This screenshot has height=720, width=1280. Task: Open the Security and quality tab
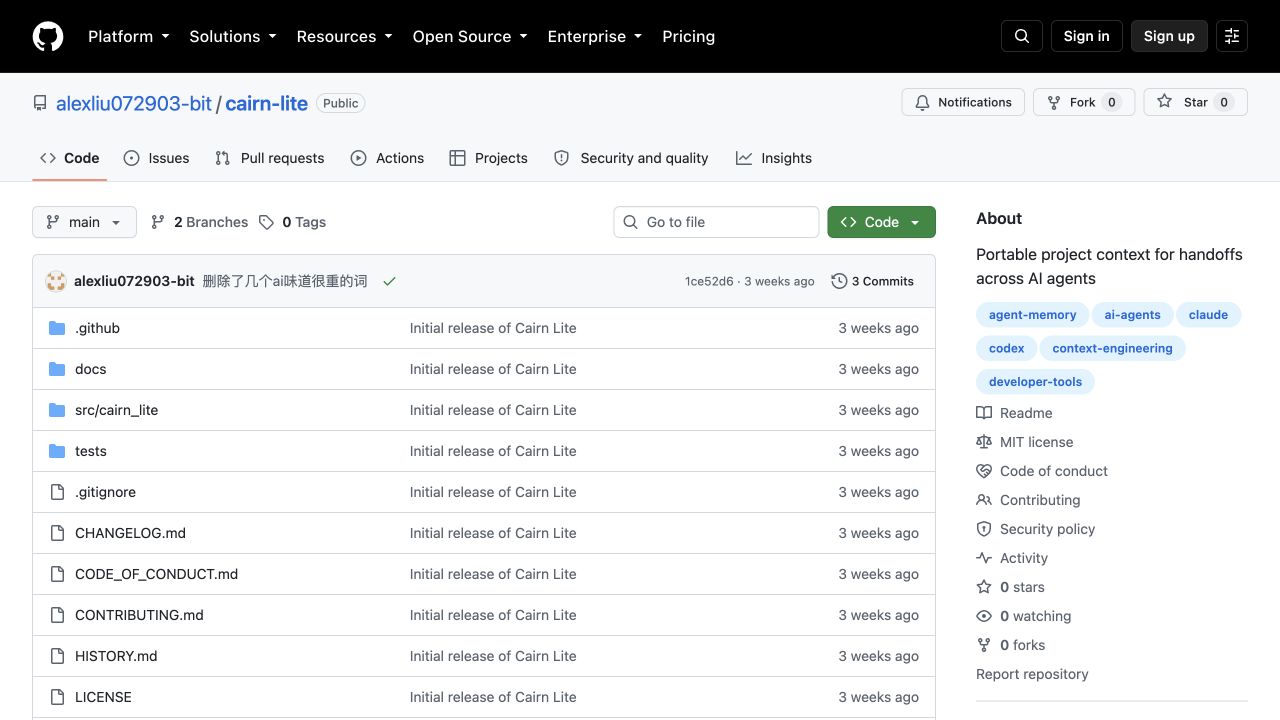631,158
